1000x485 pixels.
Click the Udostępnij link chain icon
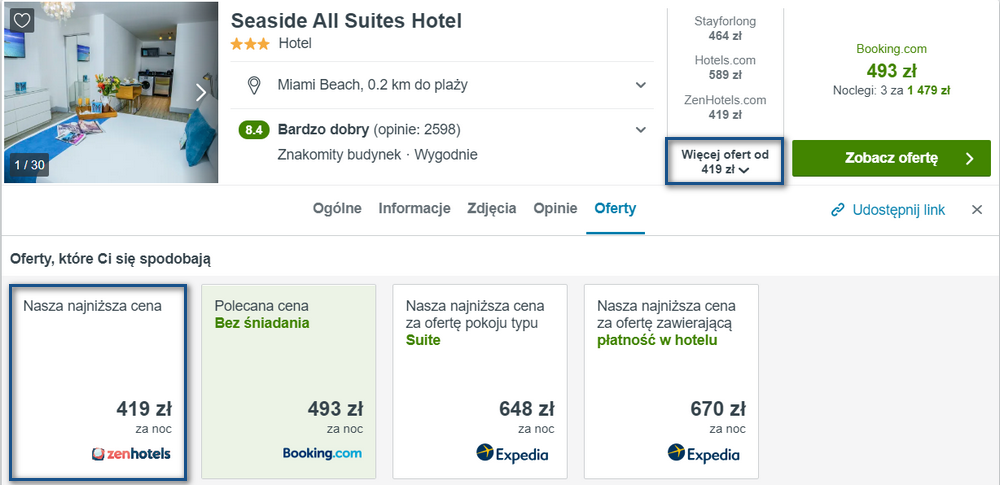pos(838,210)
